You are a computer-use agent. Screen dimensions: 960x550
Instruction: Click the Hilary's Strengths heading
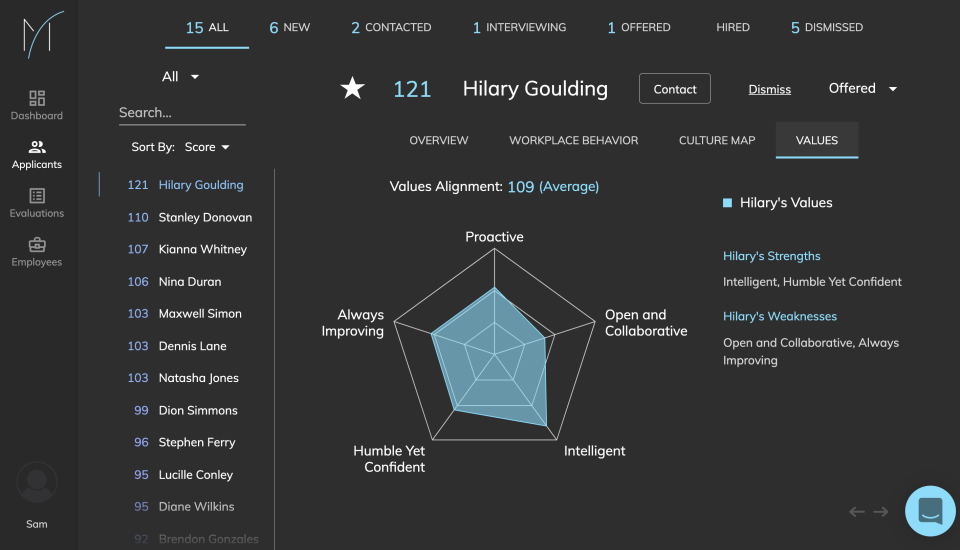pyautogui.click(x=771, y=256)
